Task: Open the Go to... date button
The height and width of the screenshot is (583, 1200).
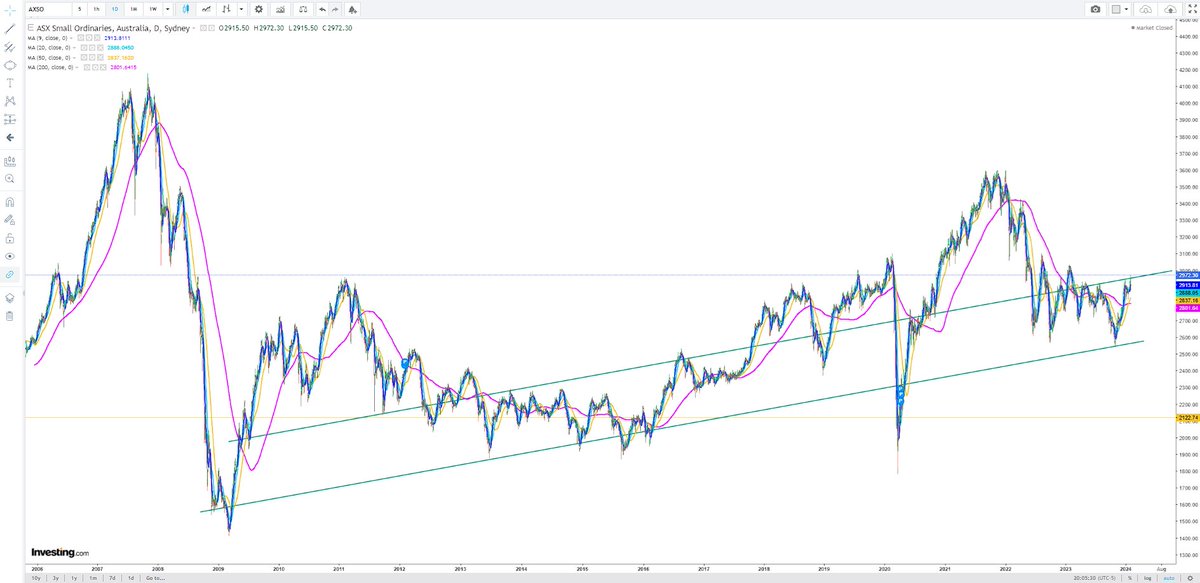Action: click(154, 577)
